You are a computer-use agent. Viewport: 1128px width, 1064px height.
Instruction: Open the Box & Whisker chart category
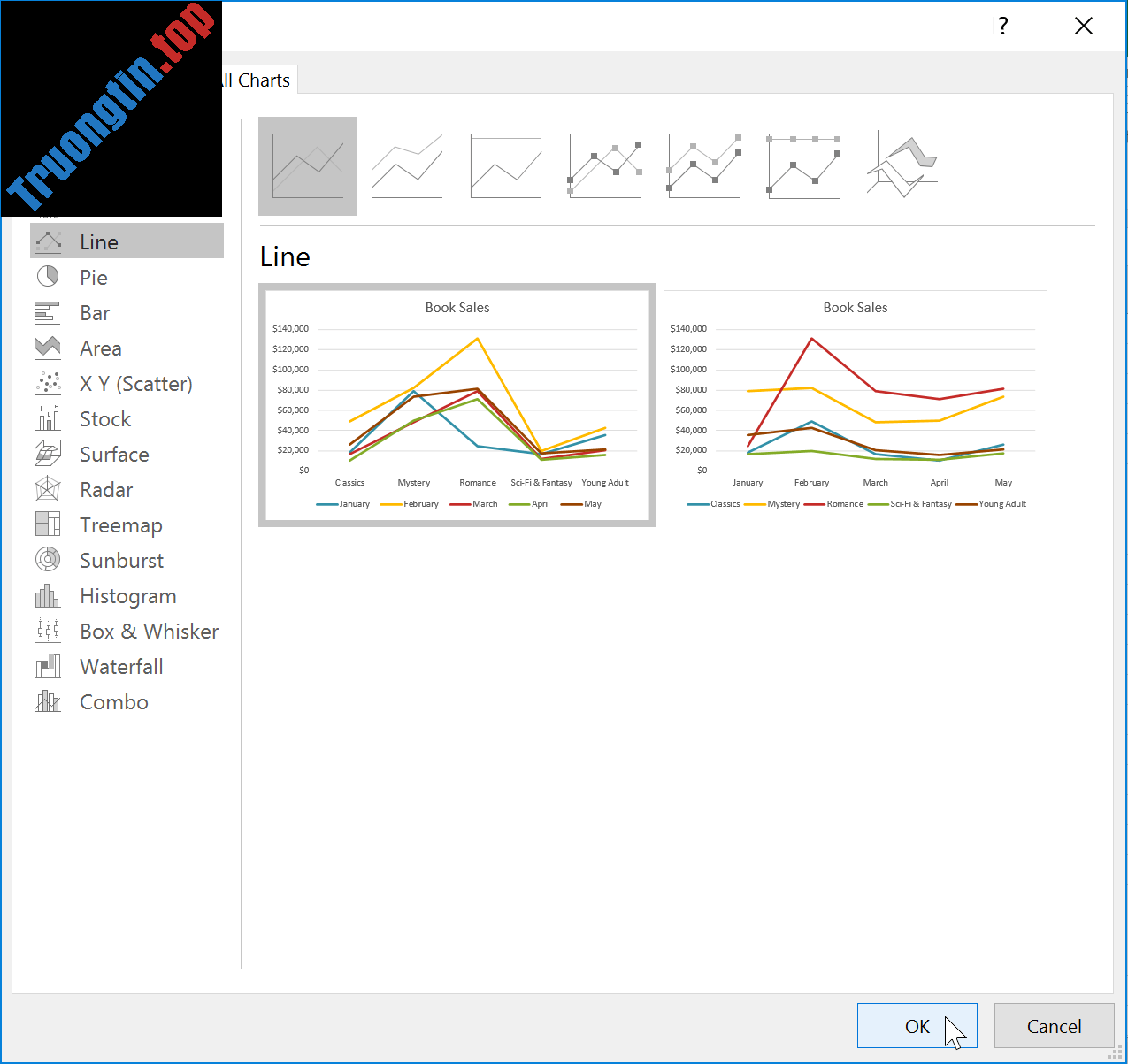tap(149, 631)
